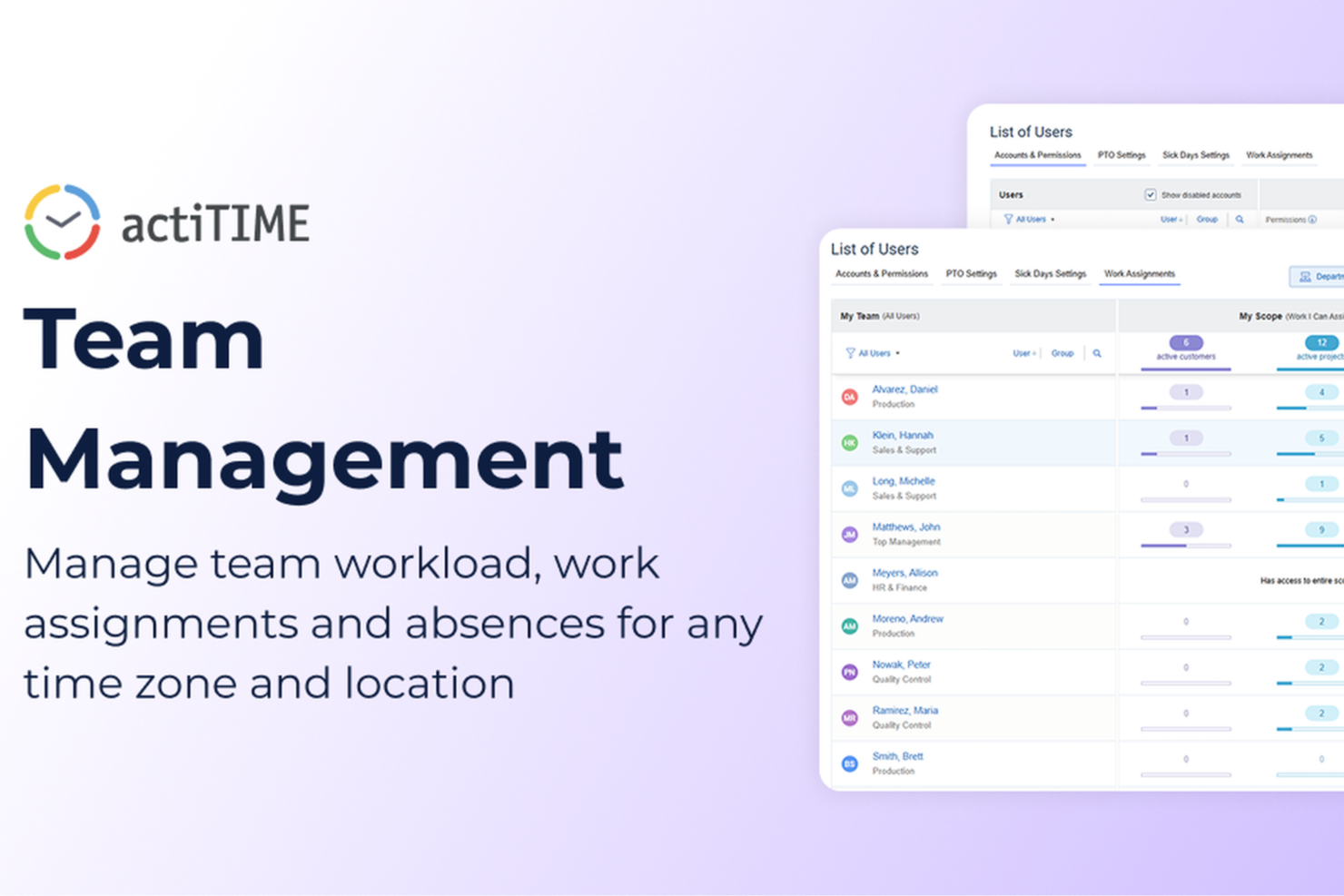Click Maria Ramirez's MR avatar
Screen dimensions: 1344x896
[x=850, y=718]
